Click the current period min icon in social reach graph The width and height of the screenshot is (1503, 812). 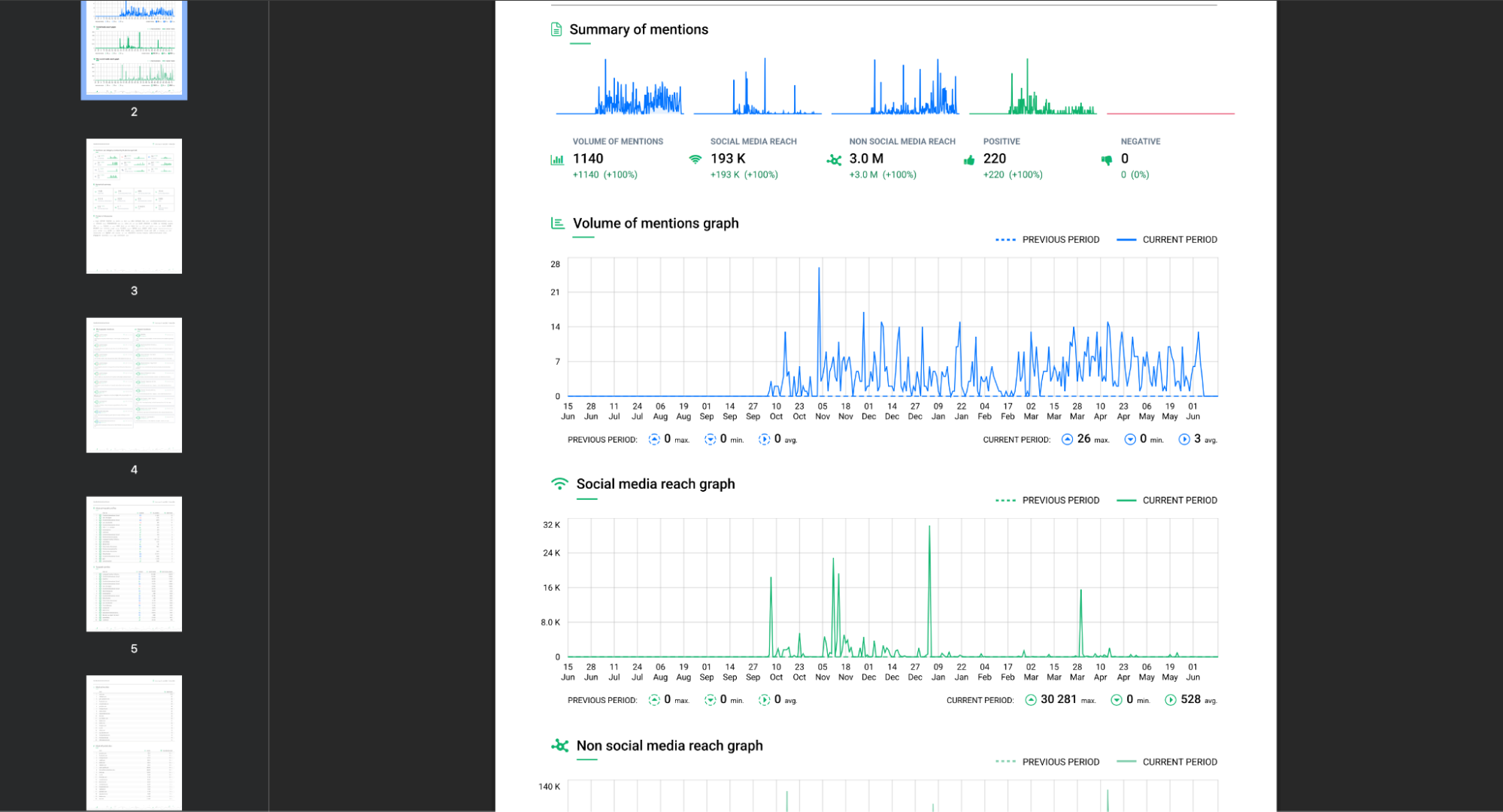point(1117,700)
